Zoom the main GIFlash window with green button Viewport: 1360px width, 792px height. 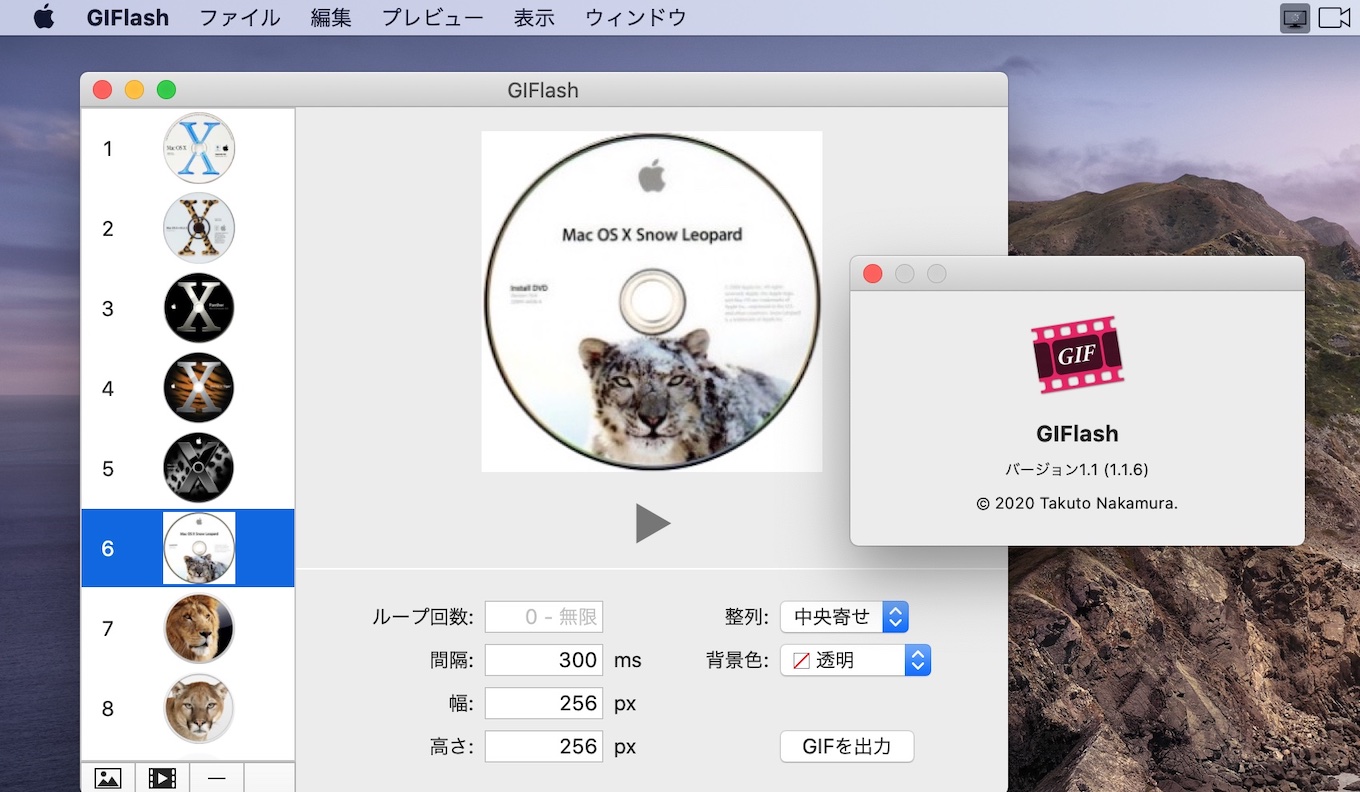pyautogui.click(x=166, y=90)
